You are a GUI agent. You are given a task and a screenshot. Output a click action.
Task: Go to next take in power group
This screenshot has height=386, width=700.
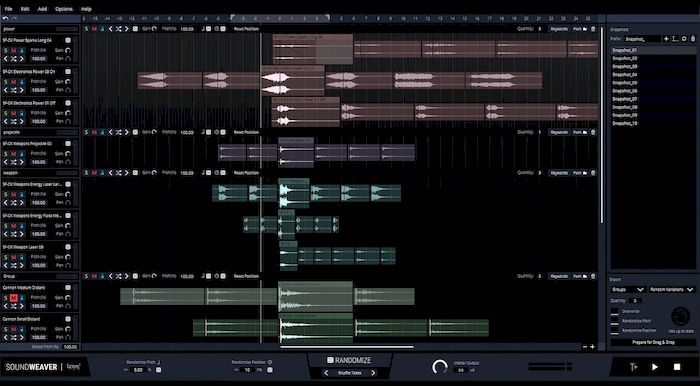126,29
